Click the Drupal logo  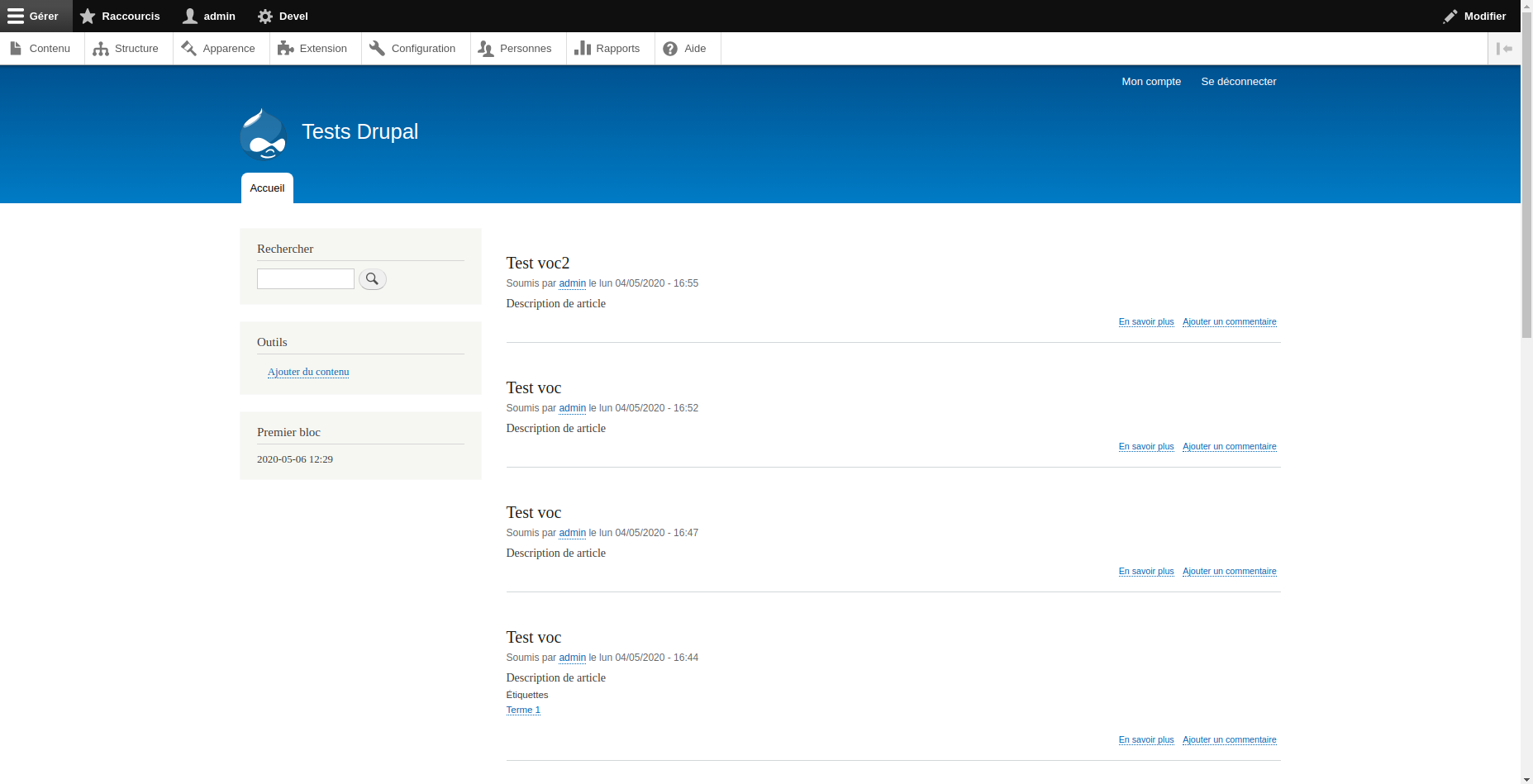point(263,134)
